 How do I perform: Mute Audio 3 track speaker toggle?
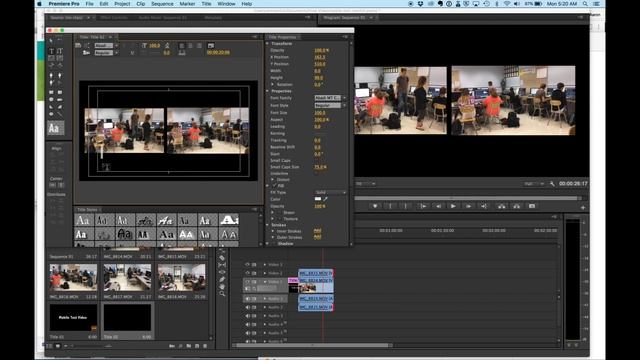click(x=247, y=316)
